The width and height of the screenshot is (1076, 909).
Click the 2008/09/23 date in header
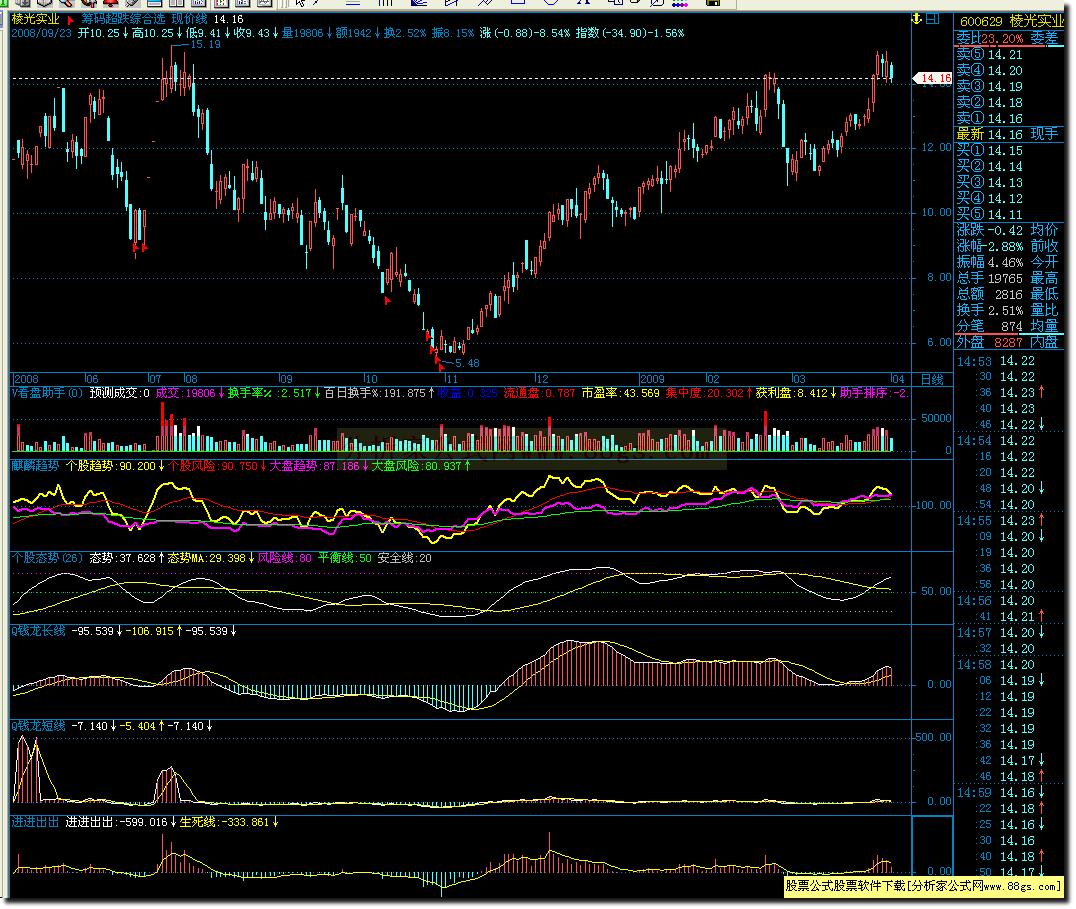tap(41, 33)
